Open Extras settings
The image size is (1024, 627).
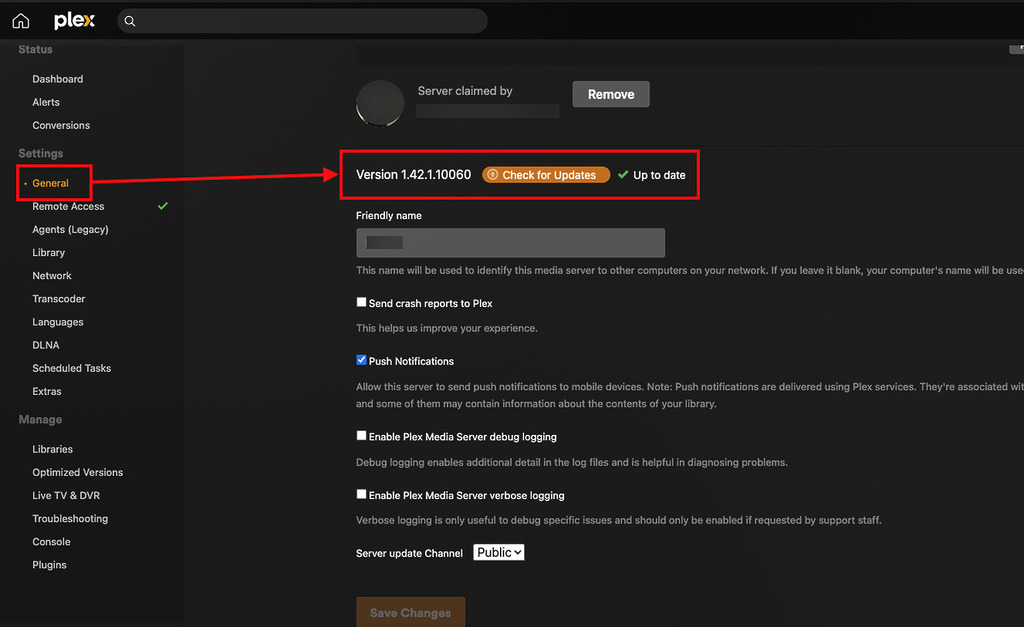coord(46,391)
